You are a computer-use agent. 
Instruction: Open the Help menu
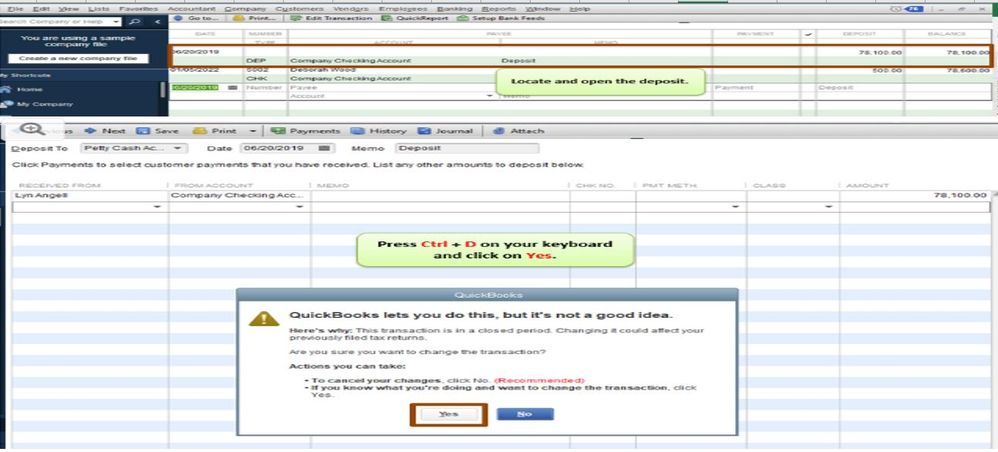click(580, 9)
